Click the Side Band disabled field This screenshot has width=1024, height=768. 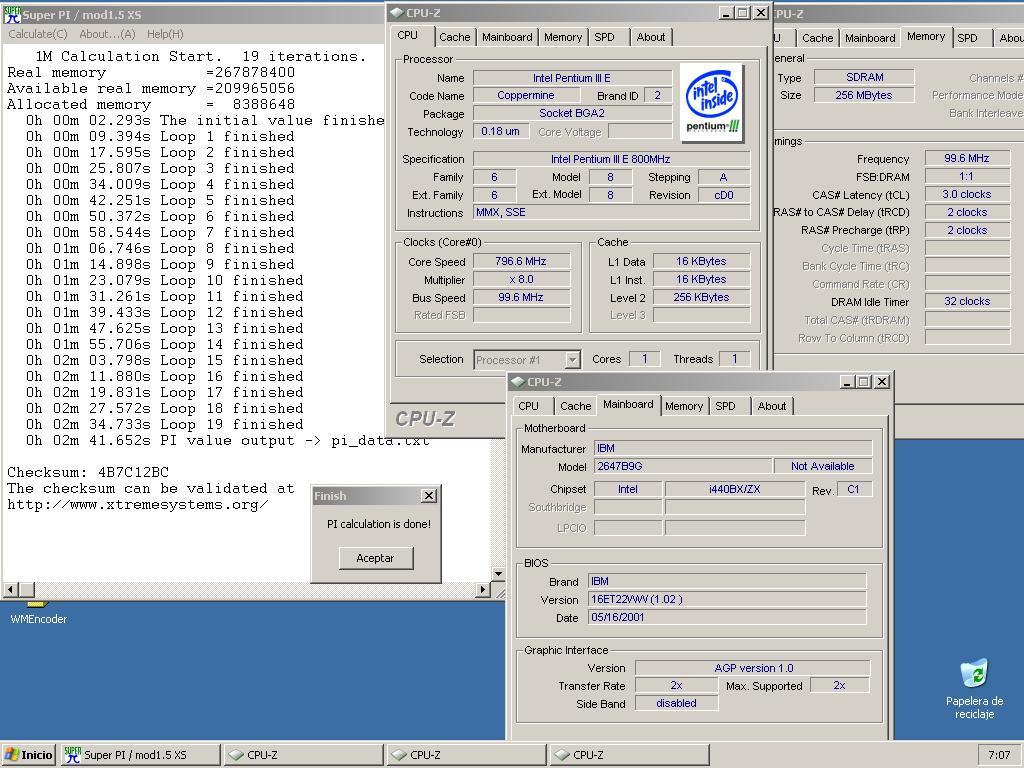(x=677, y=703)
